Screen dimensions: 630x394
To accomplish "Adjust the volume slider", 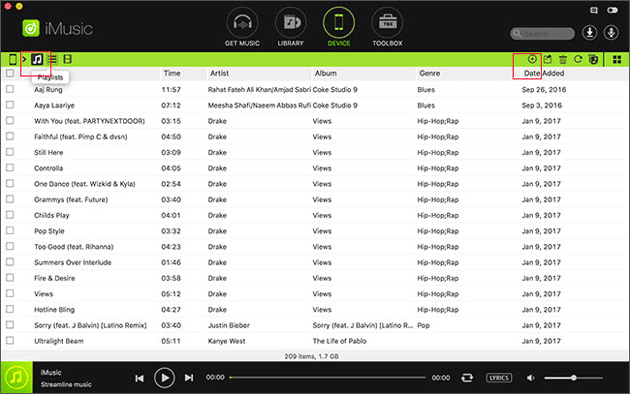I will (x=573, y=378).
